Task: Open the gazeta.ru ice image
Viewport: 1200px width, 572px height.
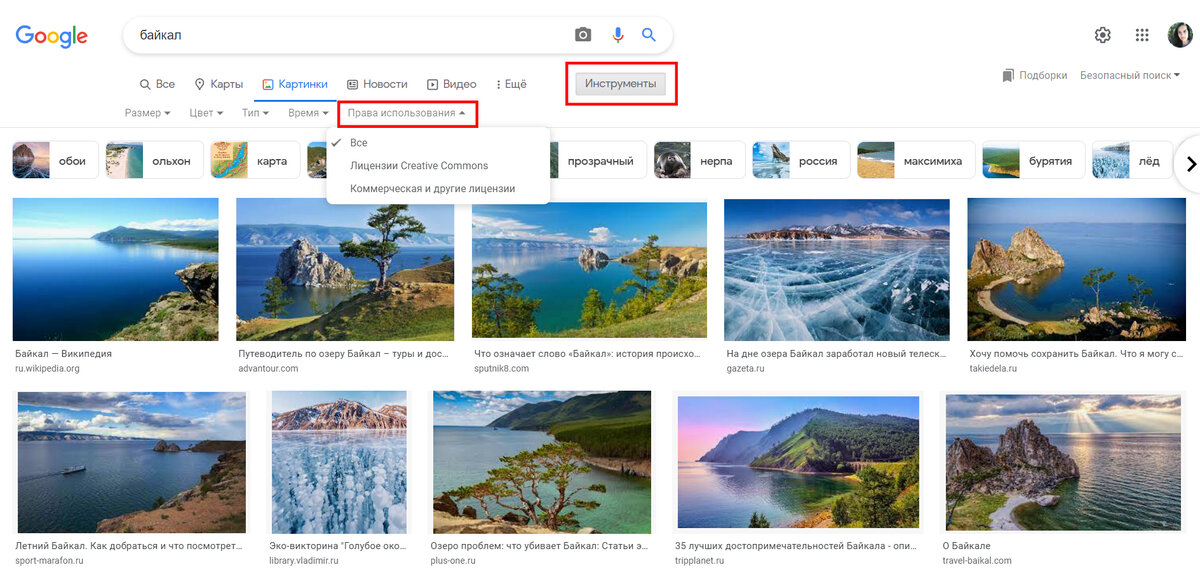Action: [837, 270]
